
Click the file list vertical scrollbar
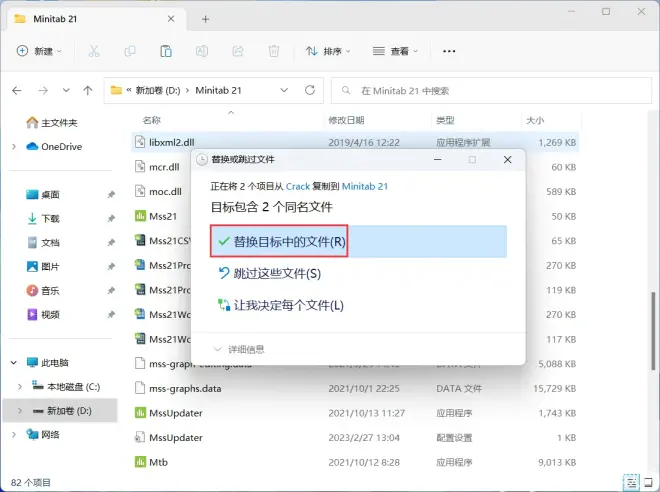coord(653,331)
